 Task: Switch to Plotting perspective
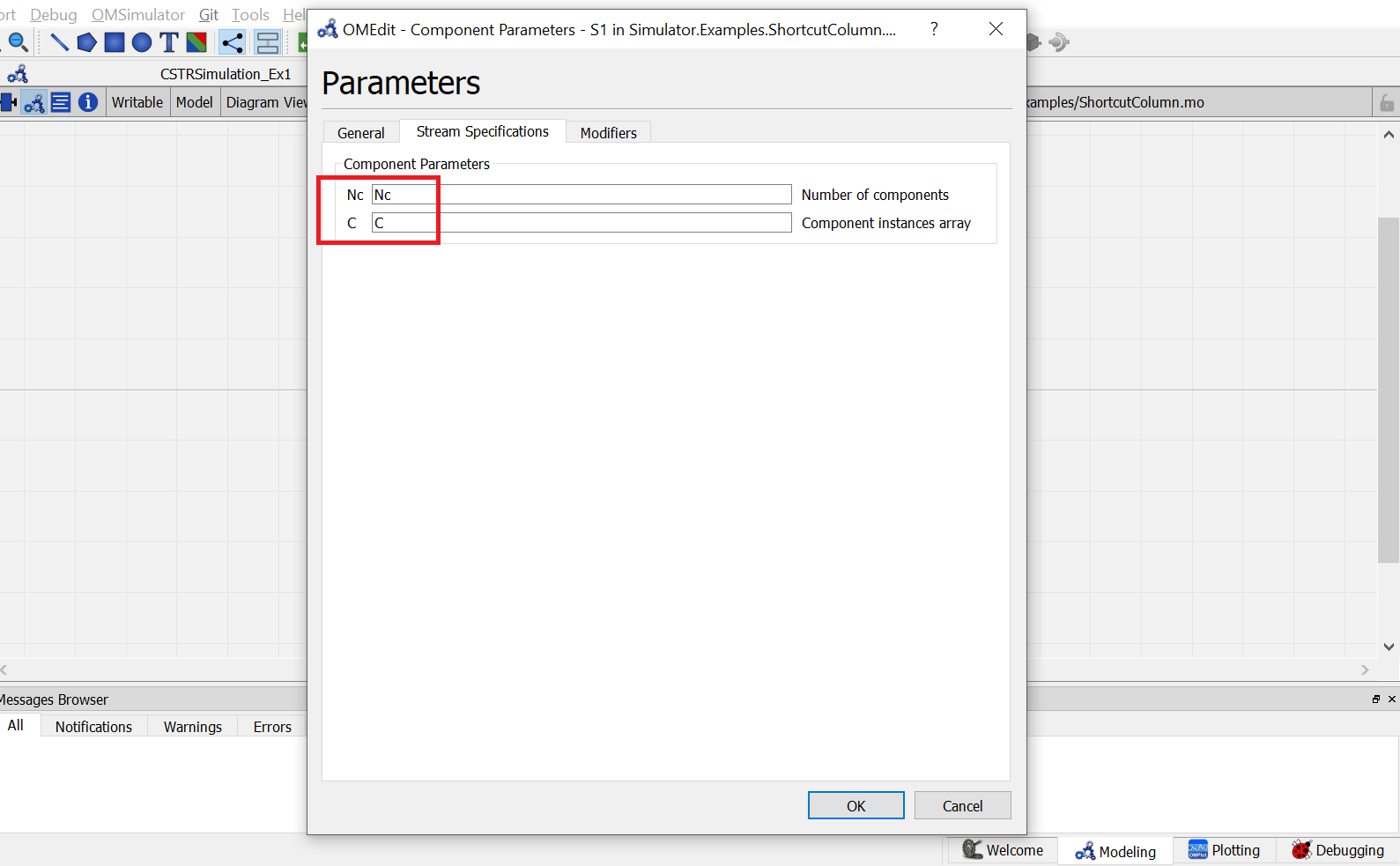pos(1224,850)
